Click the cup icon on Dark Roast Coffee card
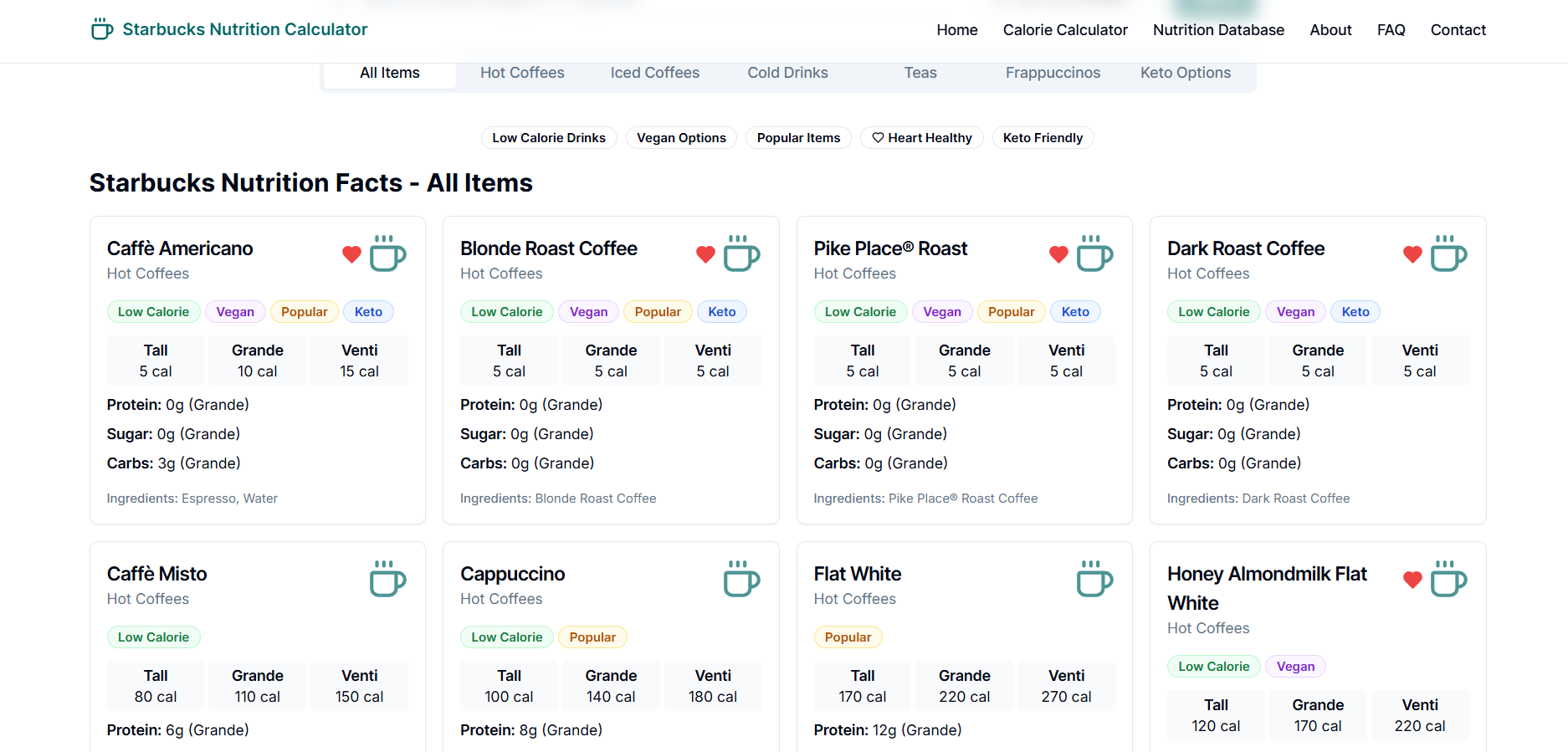 [x=1449, y=253]
